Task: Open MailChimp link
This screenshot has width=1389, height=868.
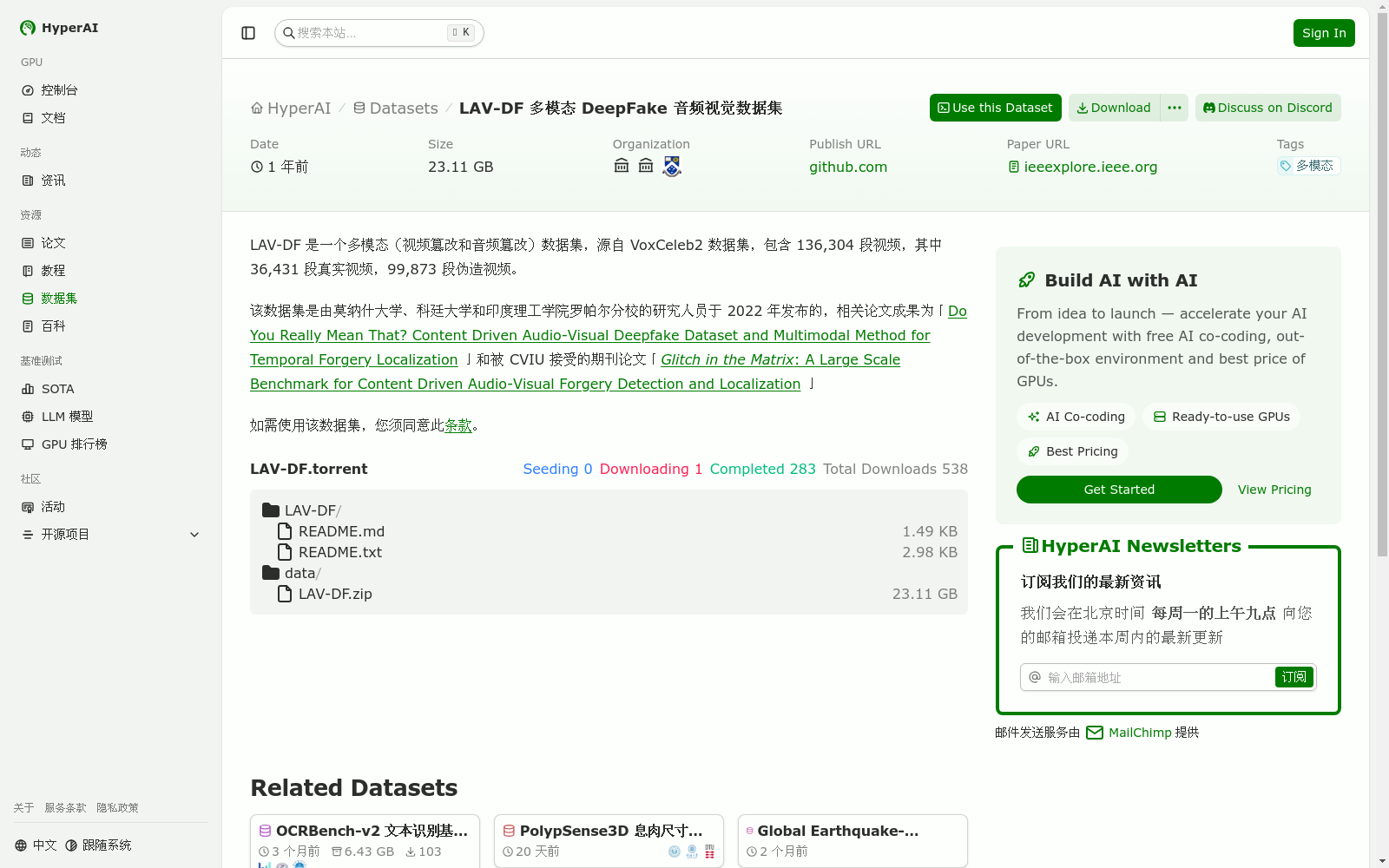Action: [1129, 733]
